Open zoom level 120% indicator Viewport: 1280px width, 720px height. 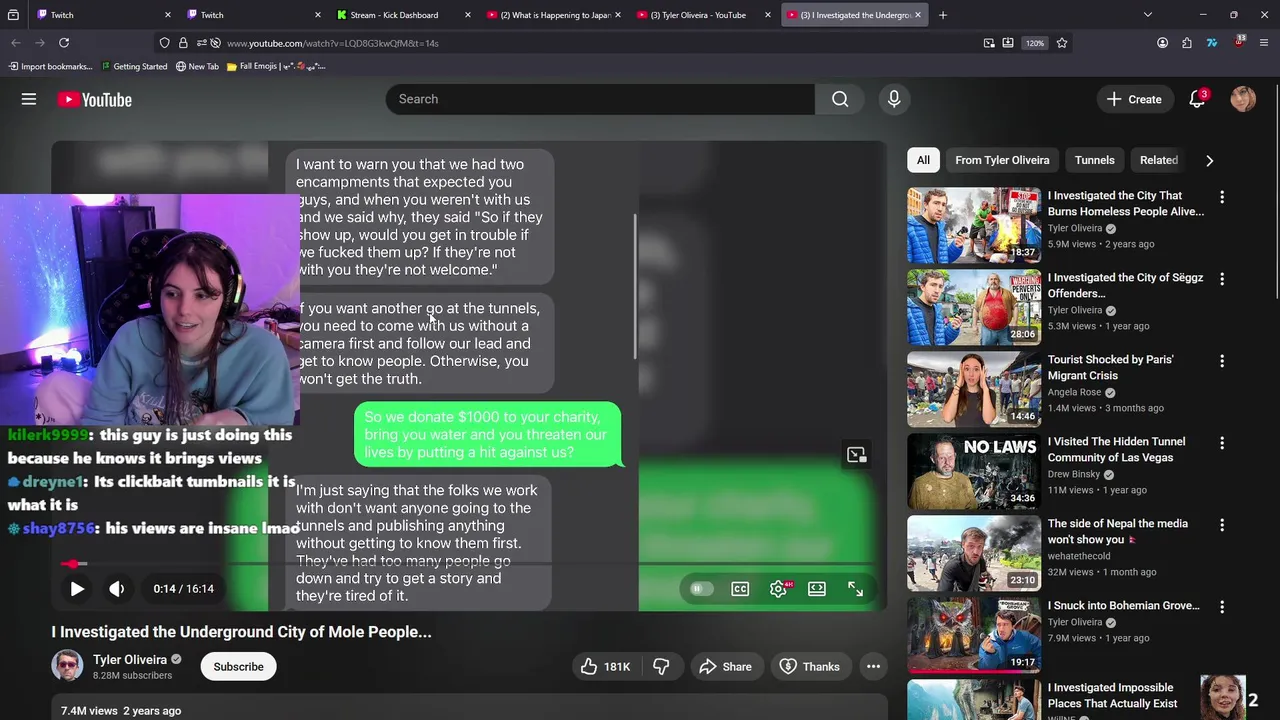click(x=1035, y=43)
